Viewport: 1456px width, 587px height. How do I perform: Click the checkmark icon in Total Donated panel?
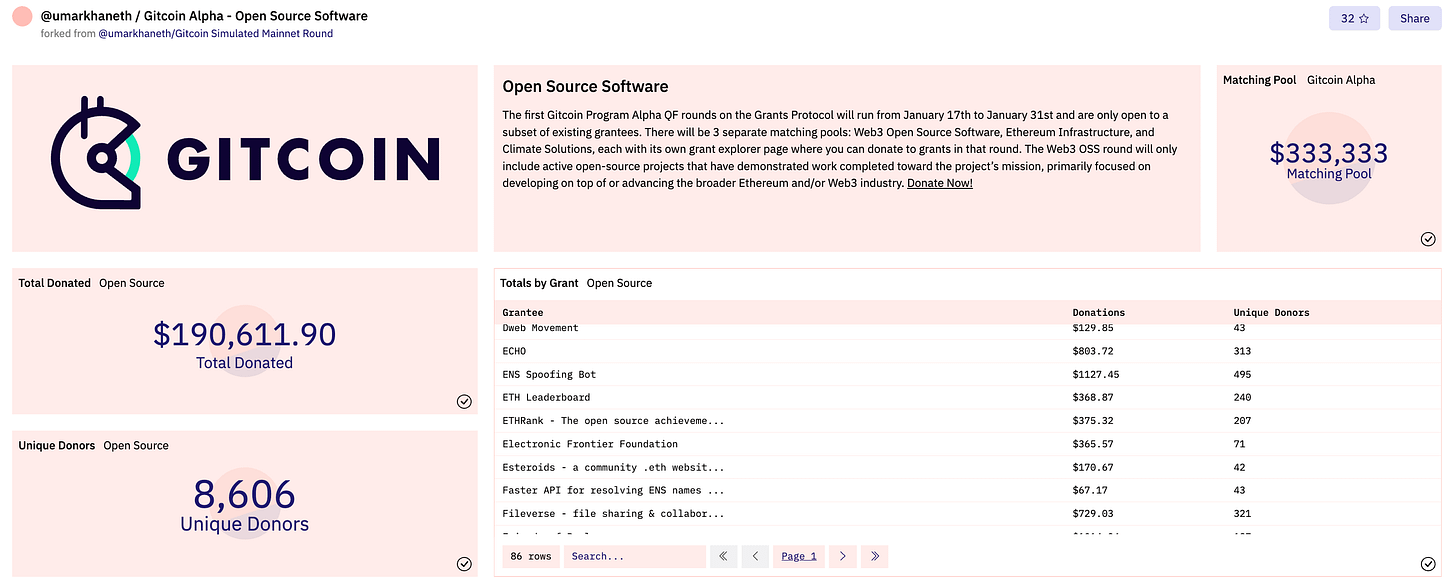[x=464, y=401]
